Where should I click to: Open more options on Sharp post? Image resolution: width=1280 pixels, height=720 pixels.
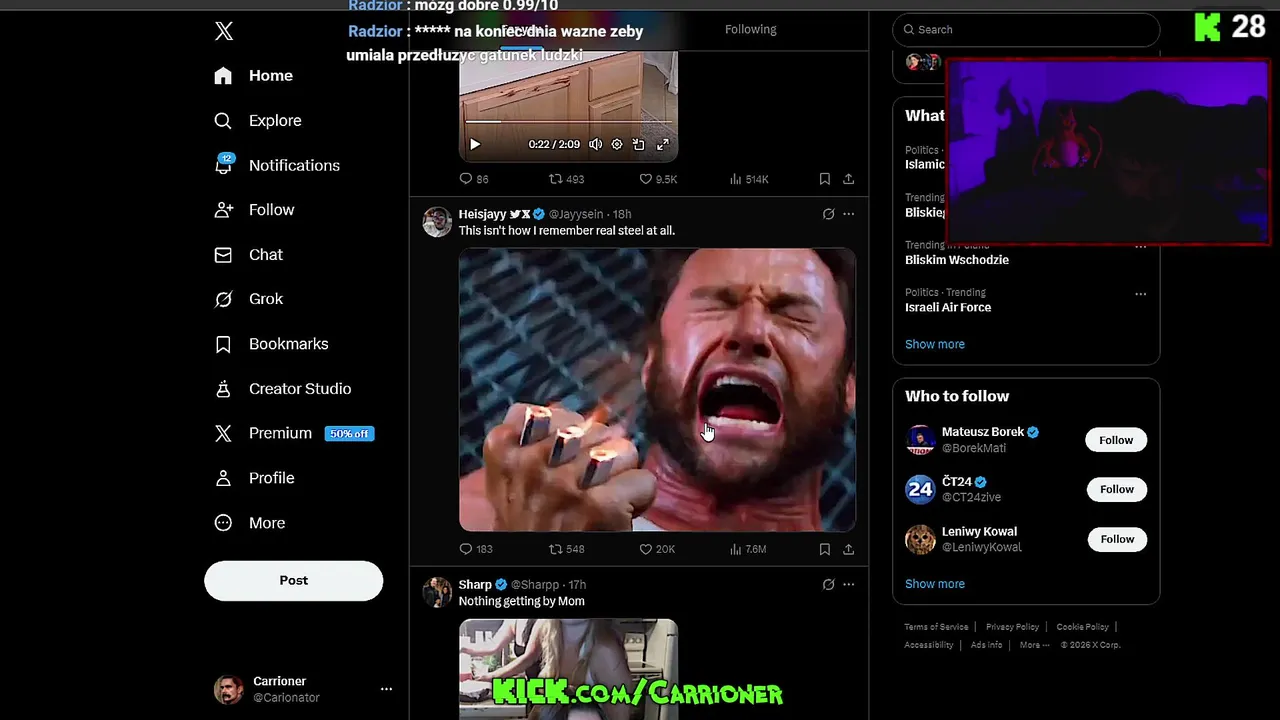point(848,584)
